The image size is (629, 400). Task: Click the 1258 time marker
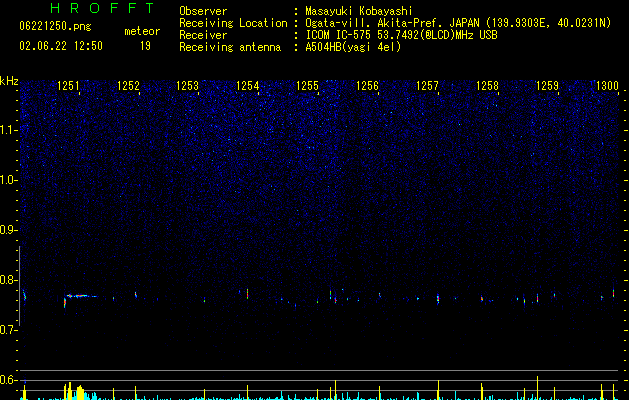pyautogui.click(x=487, y=86)
